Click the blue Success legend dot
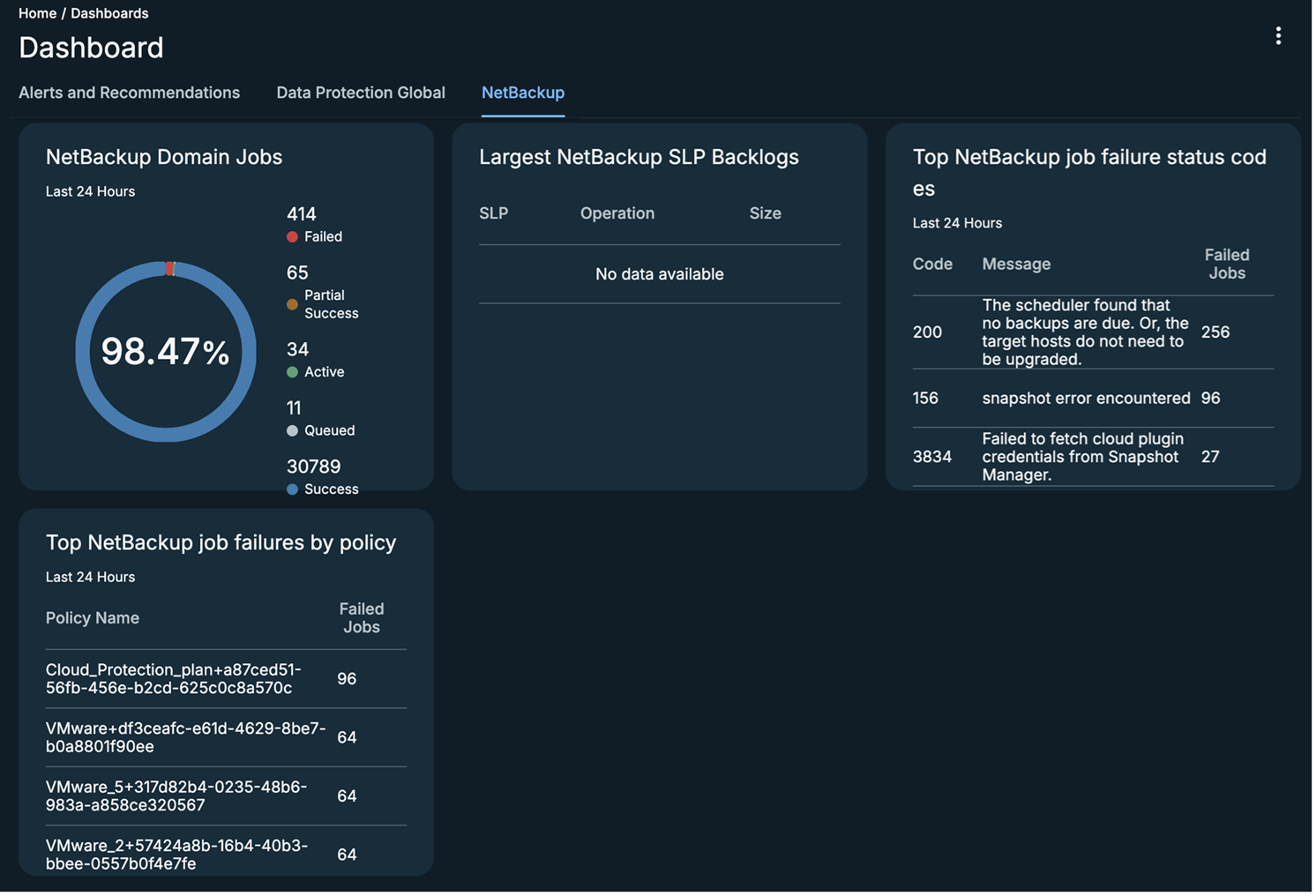The height and width of the screenshot is (896, 1316). tap(292, 489)
